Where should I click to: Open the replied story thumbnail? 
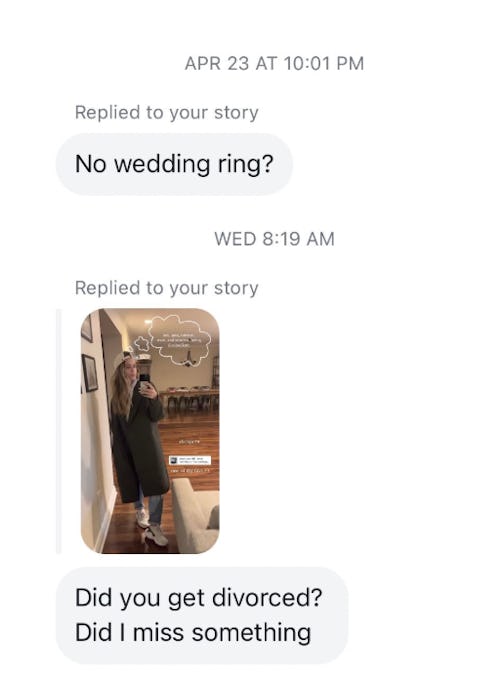(x=150, y=431)
